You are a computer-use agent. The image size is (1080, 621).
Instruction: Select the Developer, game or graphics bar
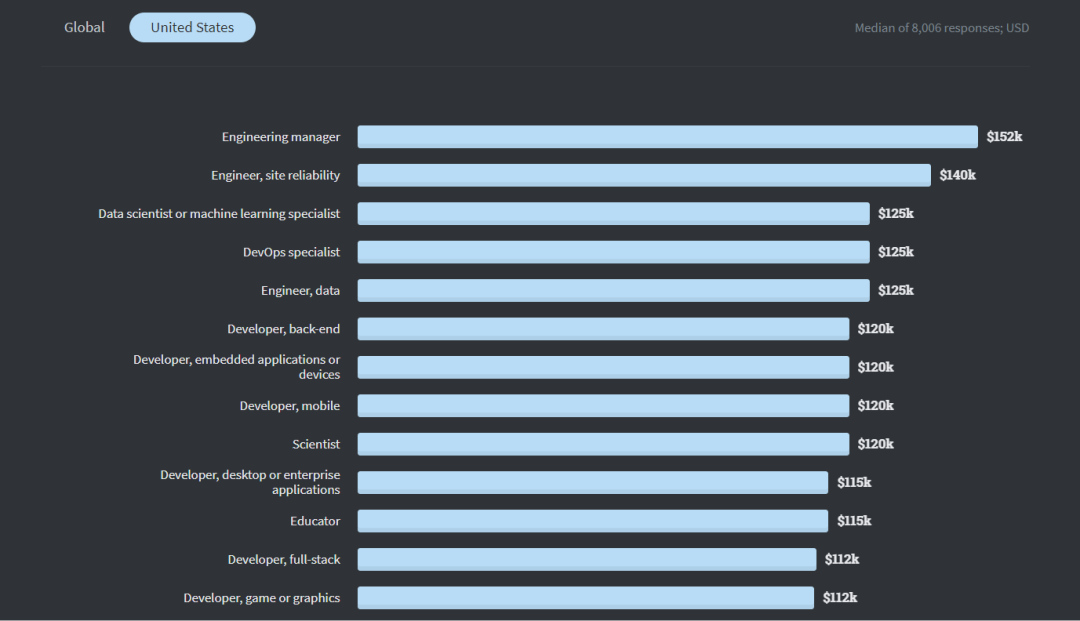[586, 598]
